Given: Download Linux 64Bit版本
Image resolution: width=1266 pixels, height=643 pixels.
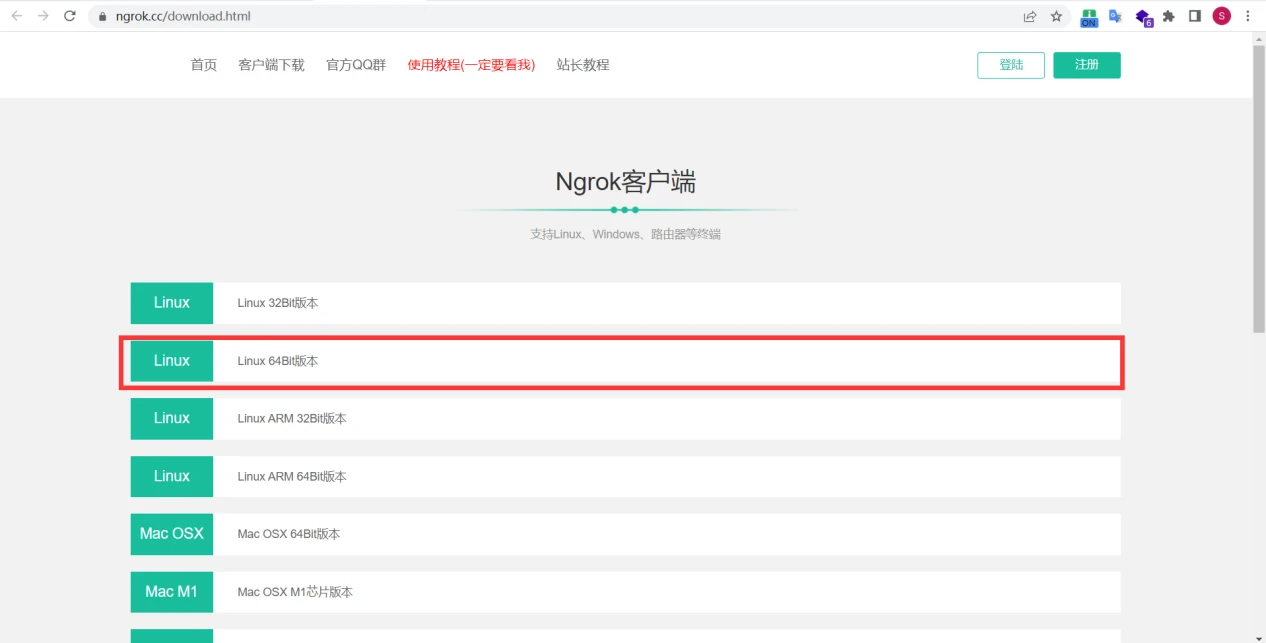Looking at the screenshot, I should [625, 361].
